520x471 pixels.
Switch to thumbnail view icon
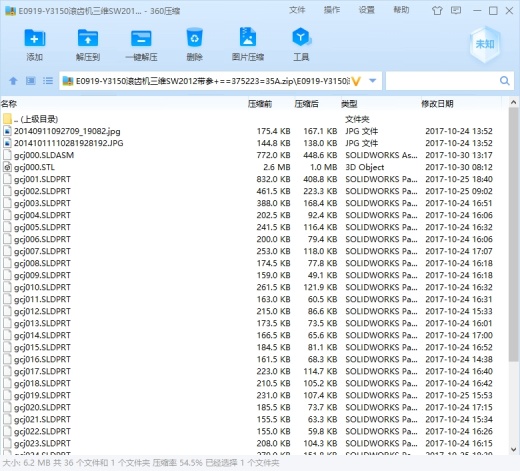(31, 81)
